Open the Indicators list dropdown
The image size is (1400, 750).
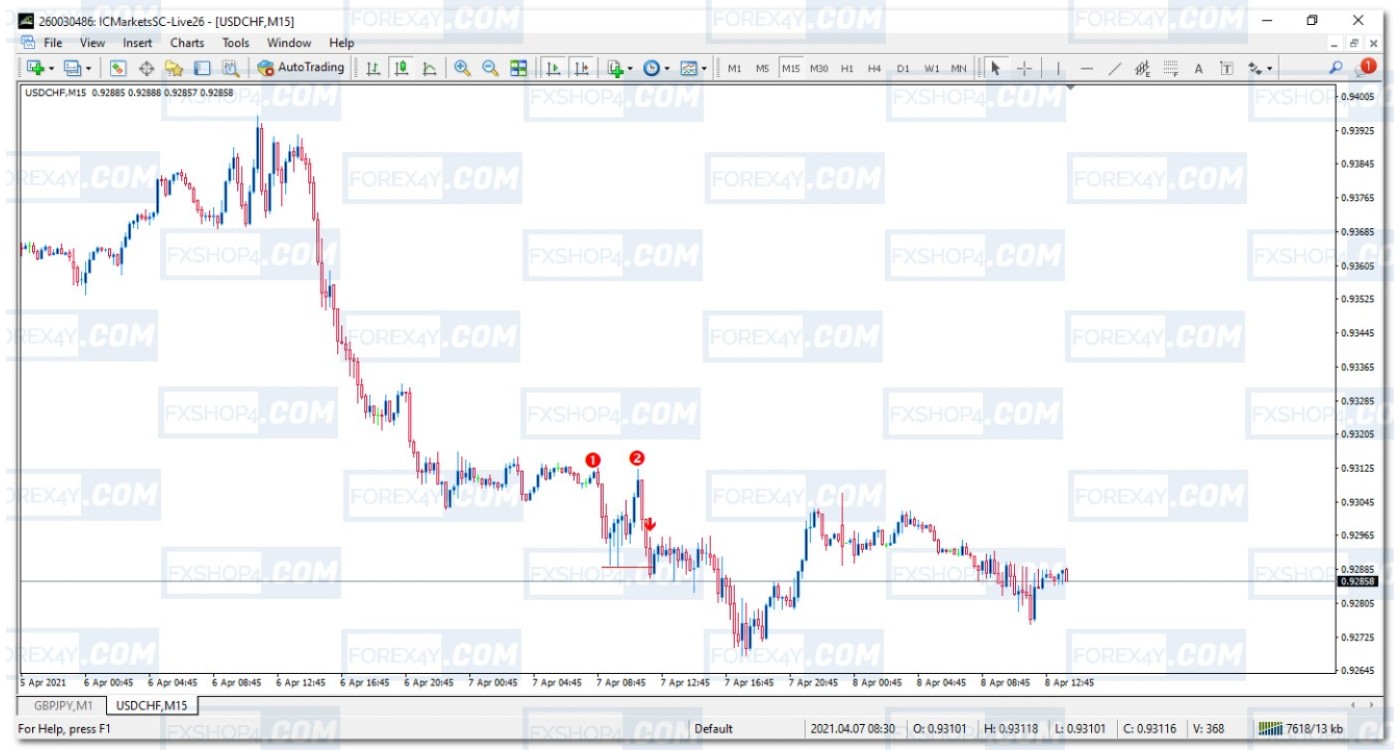click(629, 68)
